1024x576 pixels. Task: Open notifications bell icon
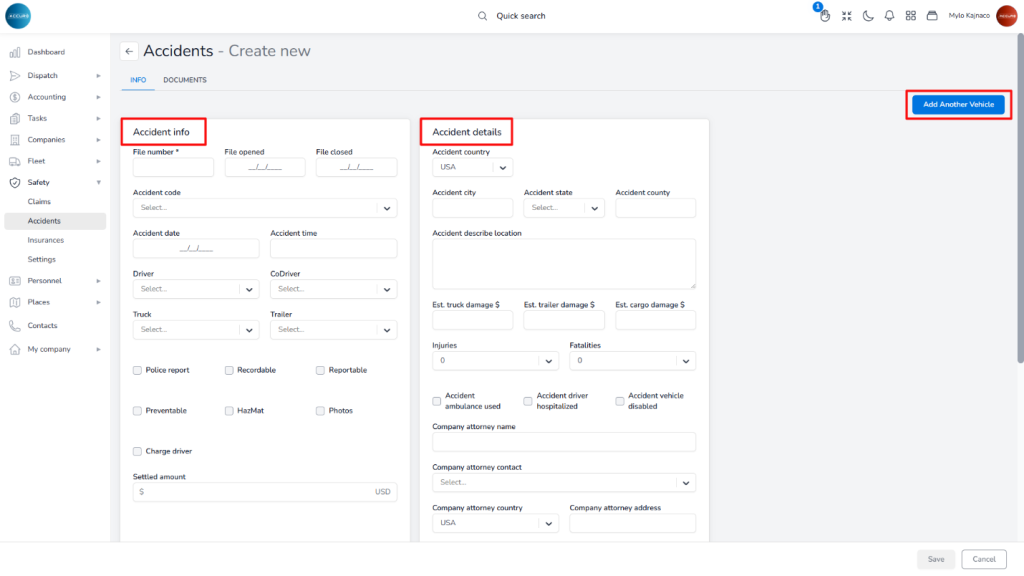point(889,16)
